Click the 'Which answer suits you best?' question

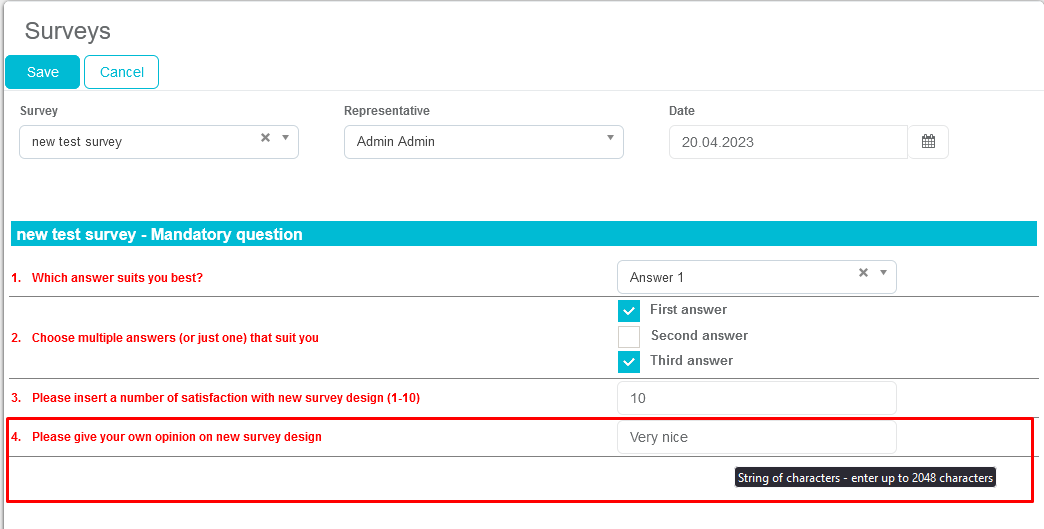click(x=117, y=278)
